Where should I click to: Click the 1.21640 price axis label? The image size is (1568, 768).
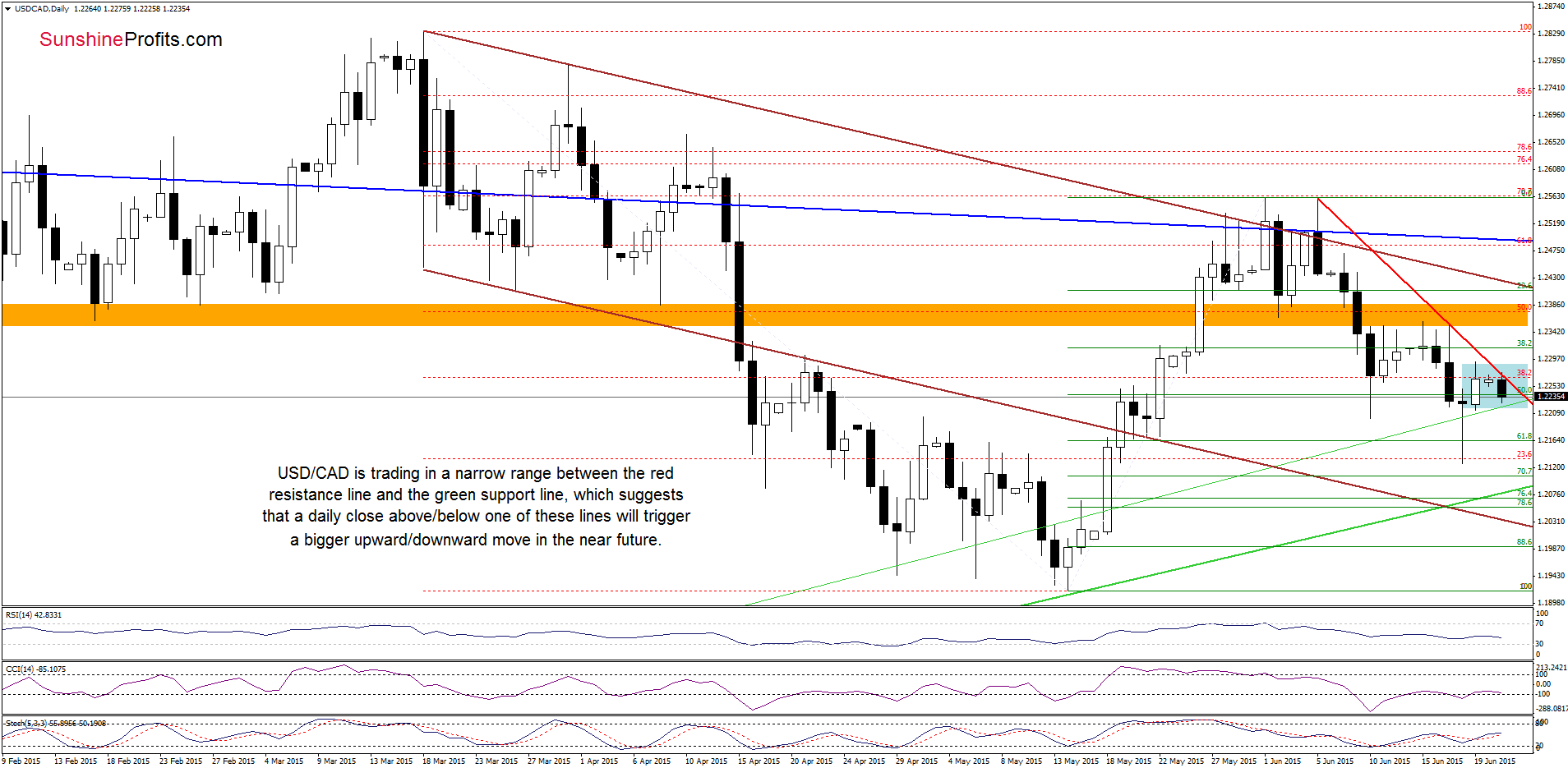coord(1551,439)
